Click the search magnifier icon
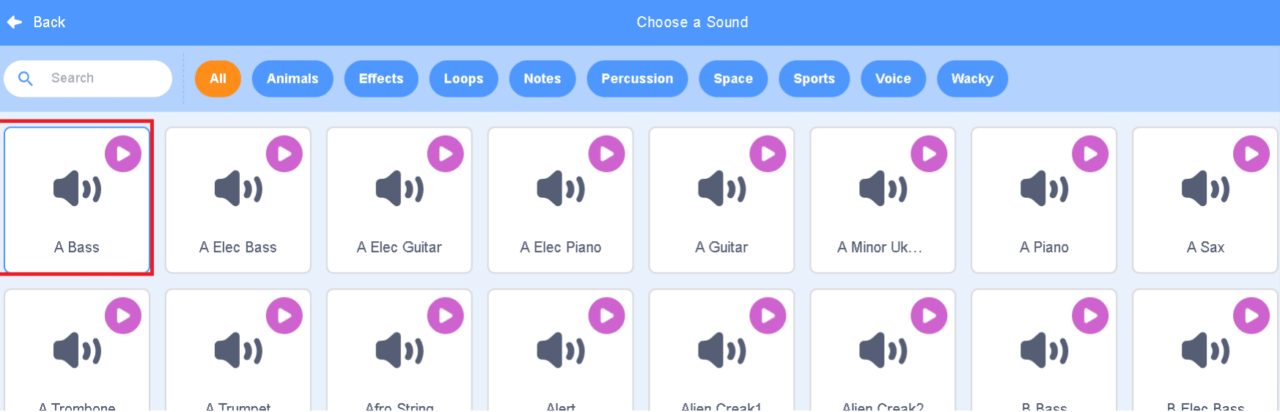Screen dimensions: 1280x412 pyautogui.click(x=26, y=78)
